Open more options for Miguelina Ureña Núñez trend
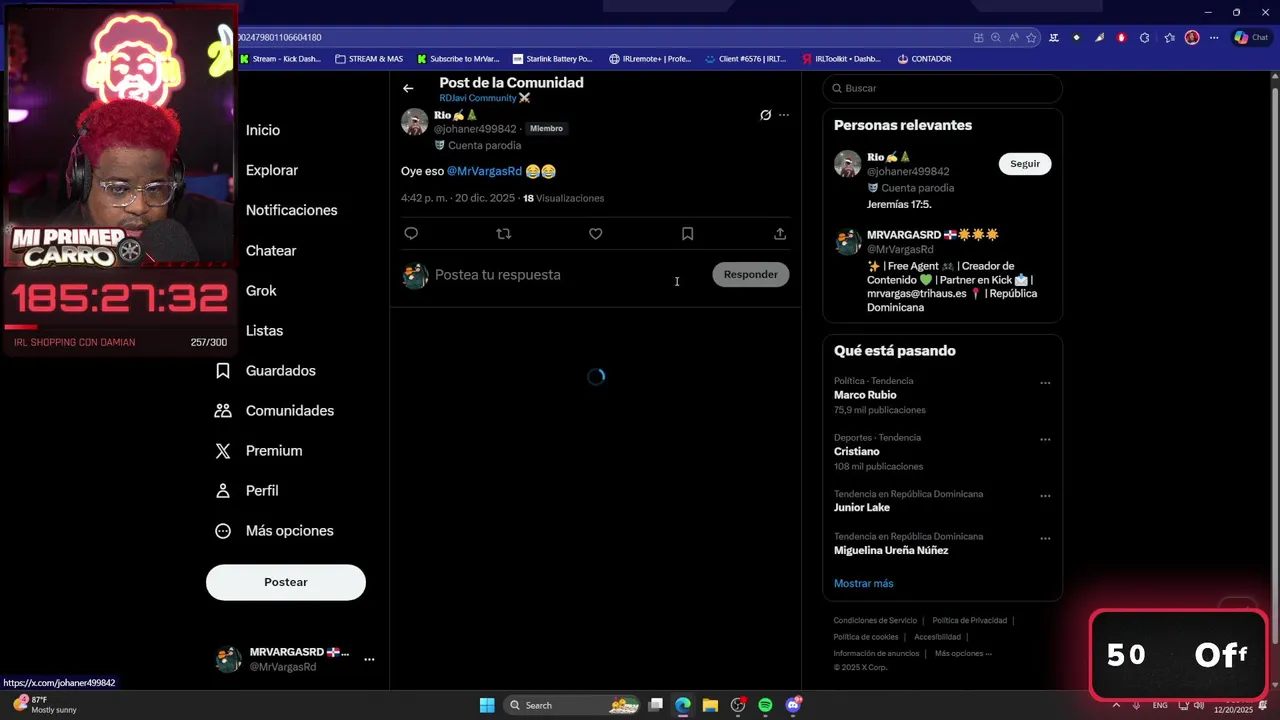The width and height of the screenshot is (1280, 720). click(x=1045, y=539)
